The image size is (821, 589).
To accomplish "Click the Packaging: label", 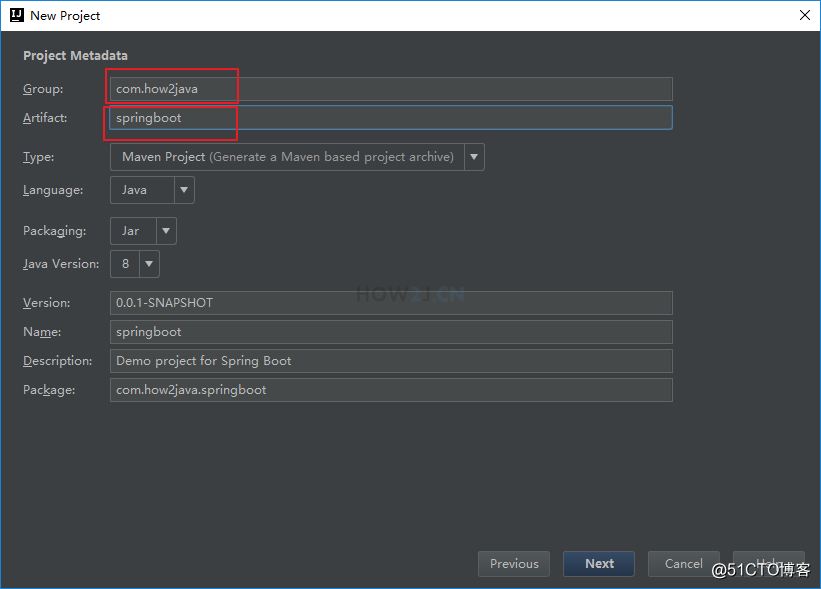I will 54,231.
